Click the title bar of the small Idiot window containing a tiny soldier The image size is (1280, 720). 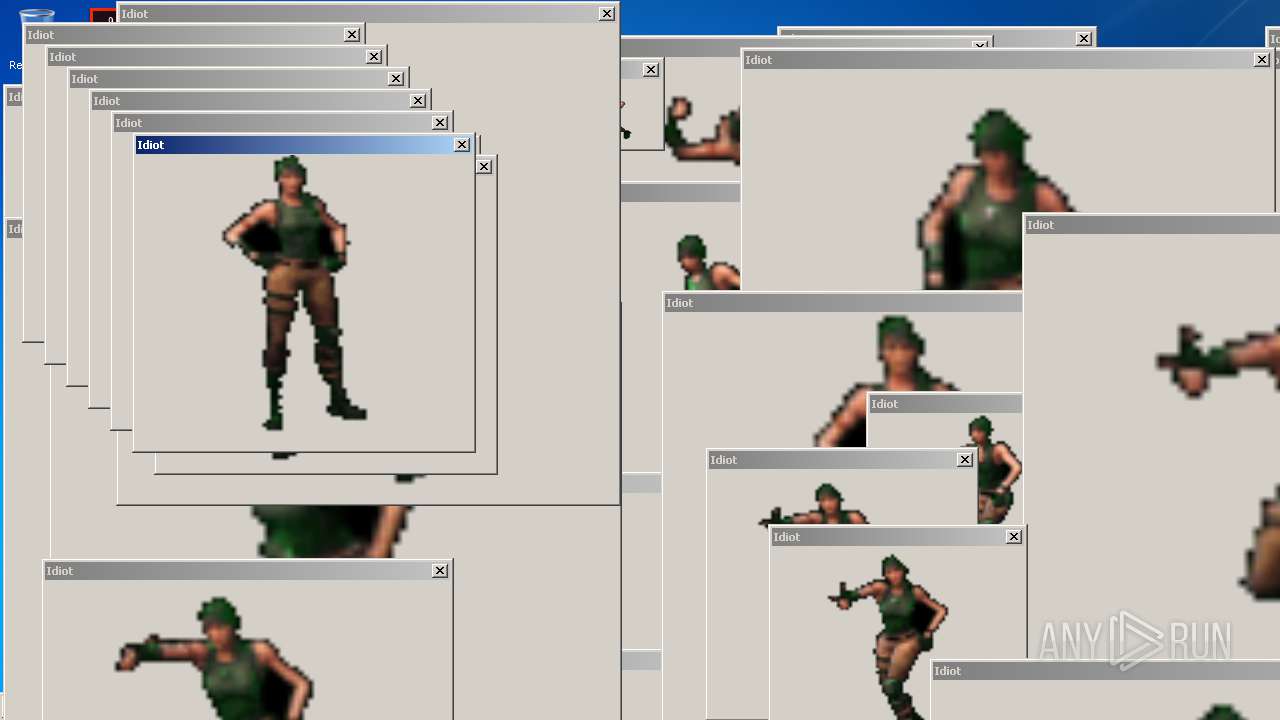pos(945,404)
